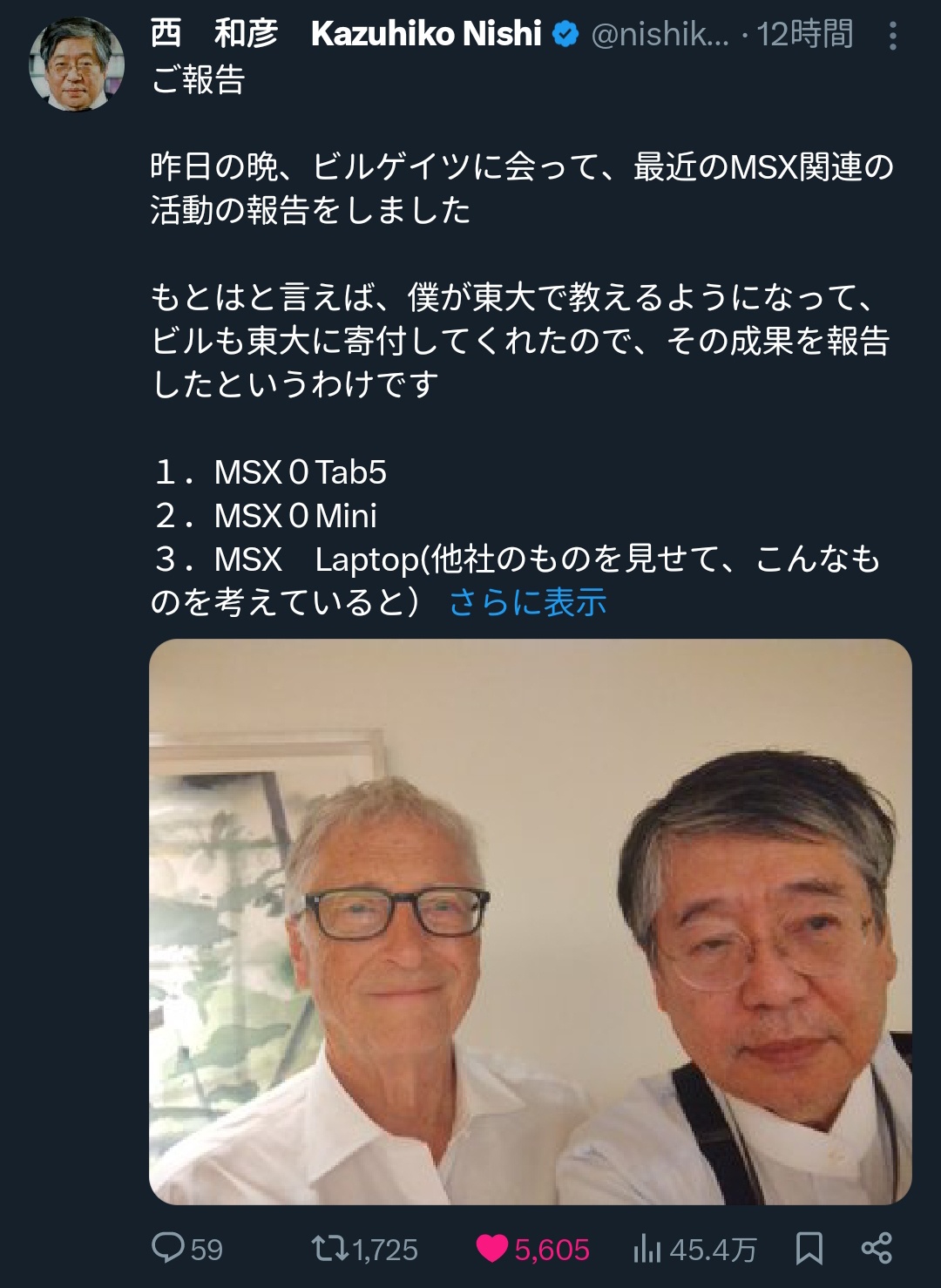Click the 45.4万 views count
The image size is (941, 1288).
coord(713,1250)
